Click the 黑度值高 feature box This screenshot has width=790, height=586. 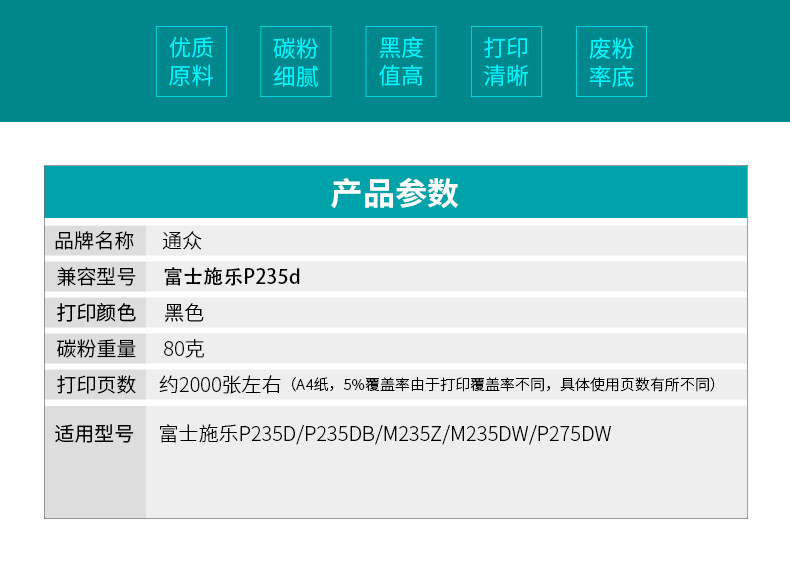pyautogui.click(x=401, y=61)
